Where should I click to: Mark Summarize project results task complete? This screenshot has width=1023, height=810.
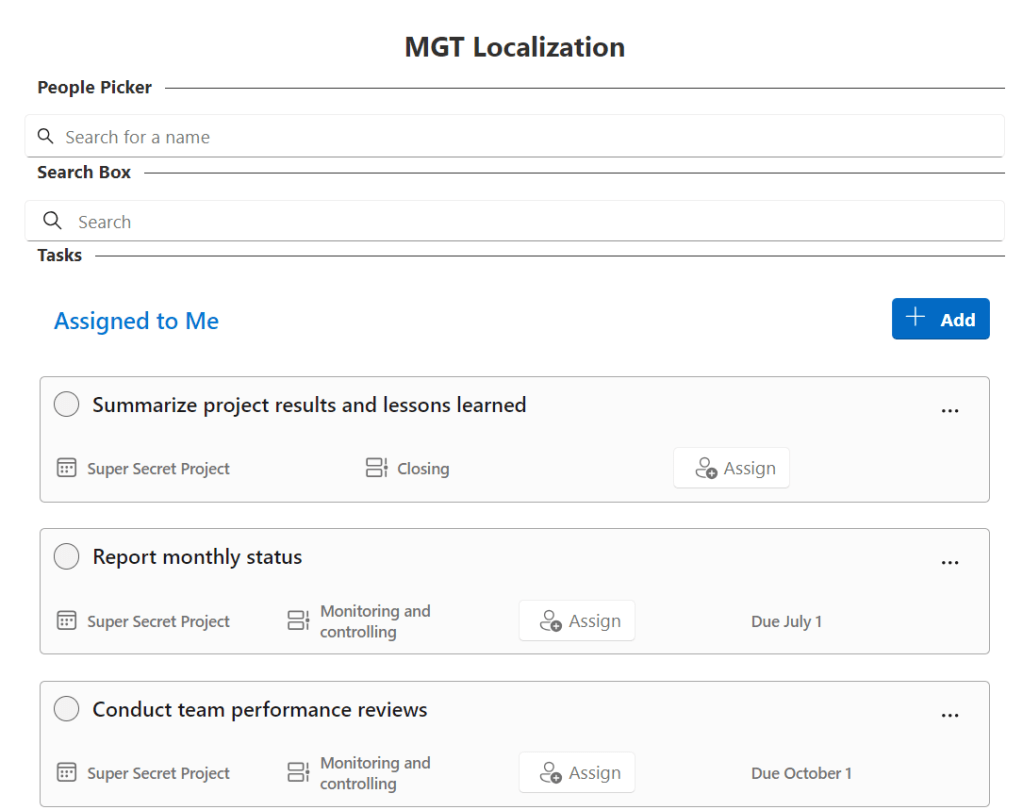pos(66,405)
